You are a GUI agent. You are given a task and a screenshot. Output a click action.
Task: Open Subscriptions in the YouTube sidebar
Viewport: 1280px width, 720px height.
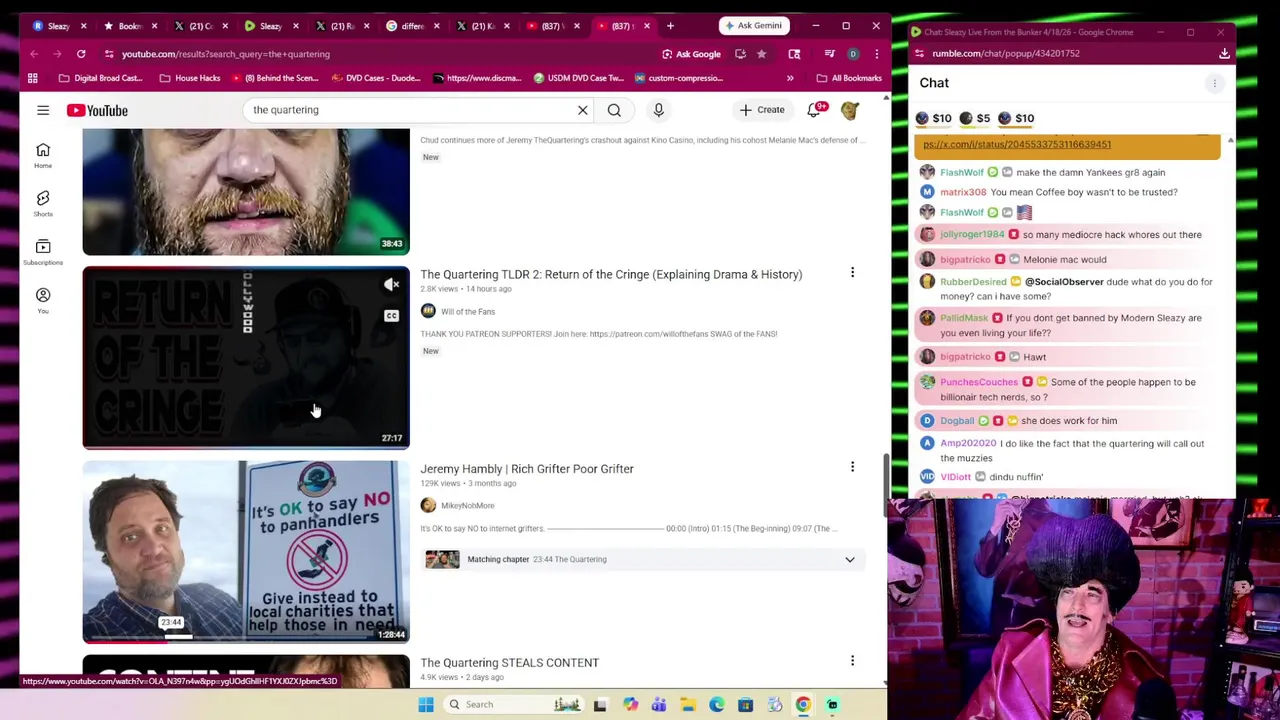tap(43, 251)
